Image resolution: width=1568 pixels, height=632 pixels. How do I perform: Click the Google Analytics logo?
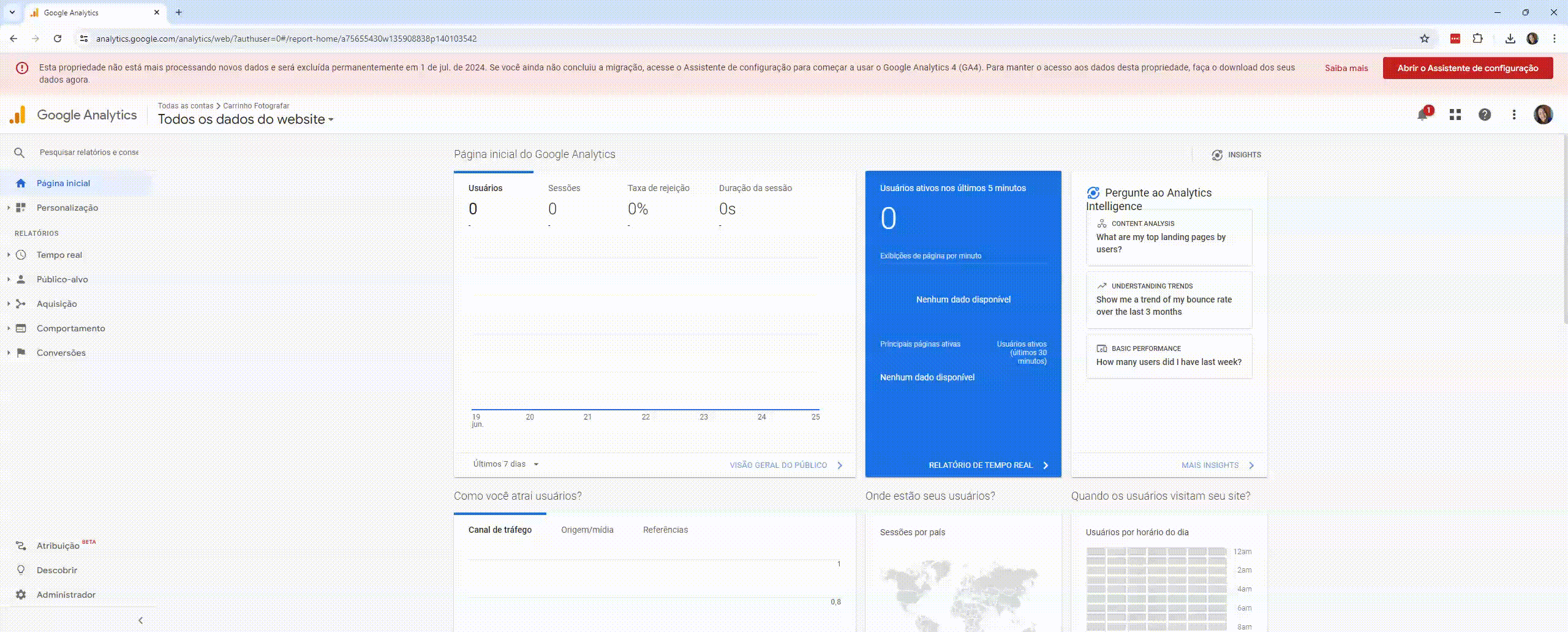tap(73, 115)
